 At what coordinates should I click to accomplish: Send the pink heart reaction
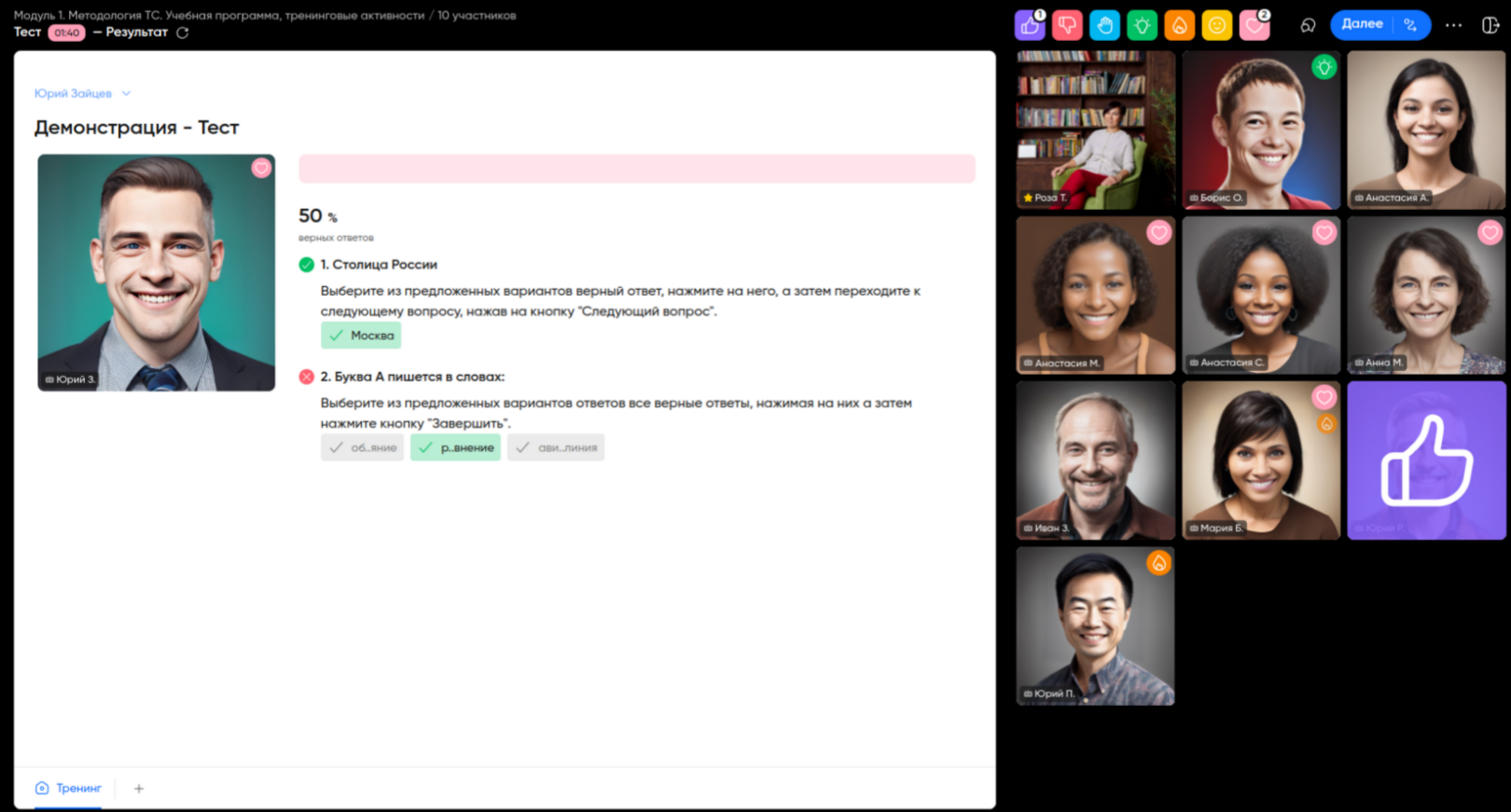[x=1255, y=25]
